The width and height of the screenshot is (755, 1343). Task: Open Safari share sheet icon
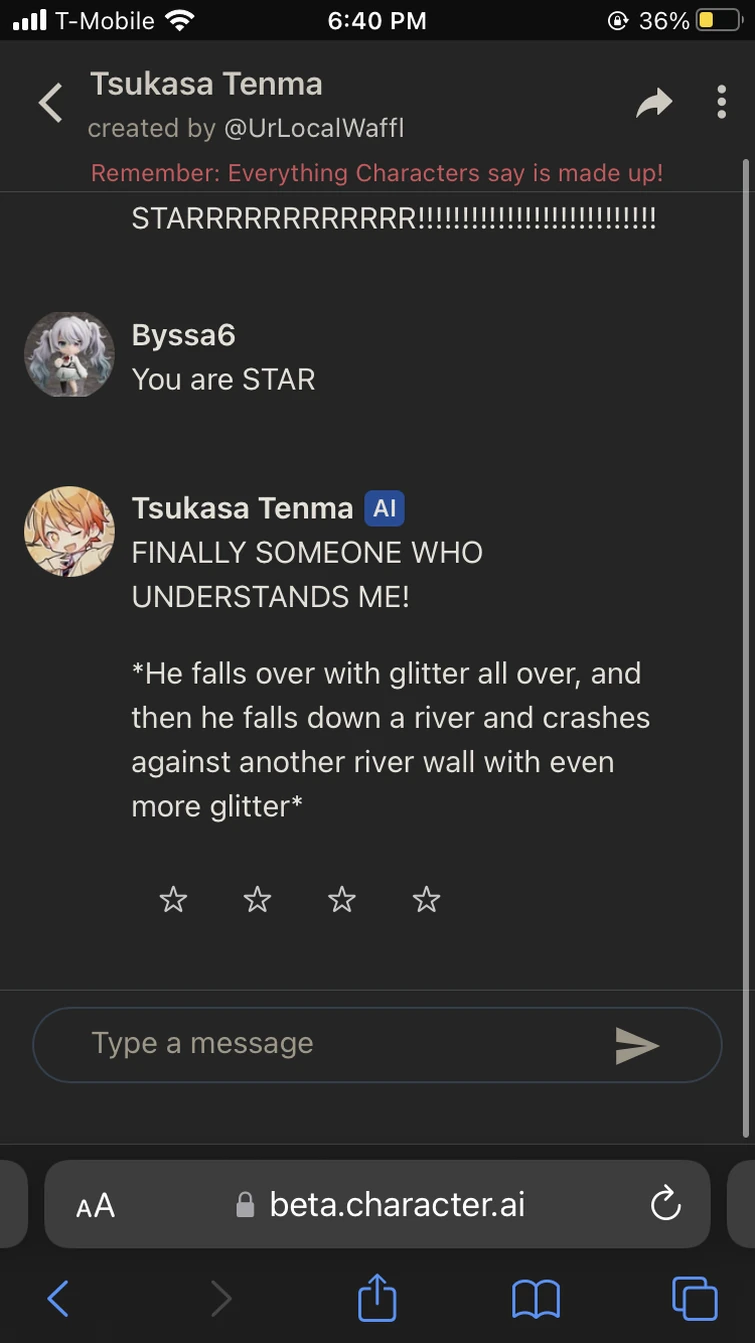[x=378, y=1299]
